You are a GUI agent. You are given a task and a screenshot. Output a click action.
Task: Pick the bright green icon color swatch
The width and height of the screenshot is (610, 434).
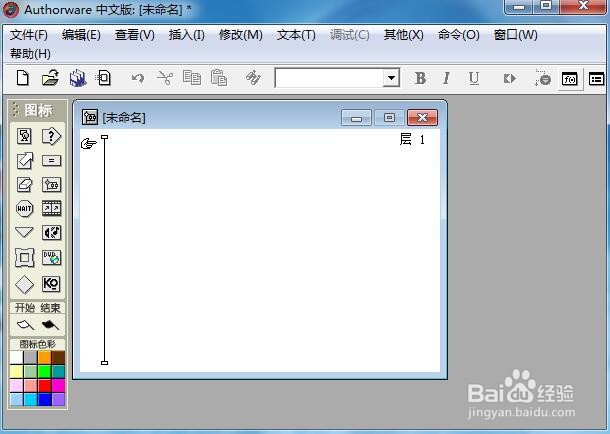44,371
